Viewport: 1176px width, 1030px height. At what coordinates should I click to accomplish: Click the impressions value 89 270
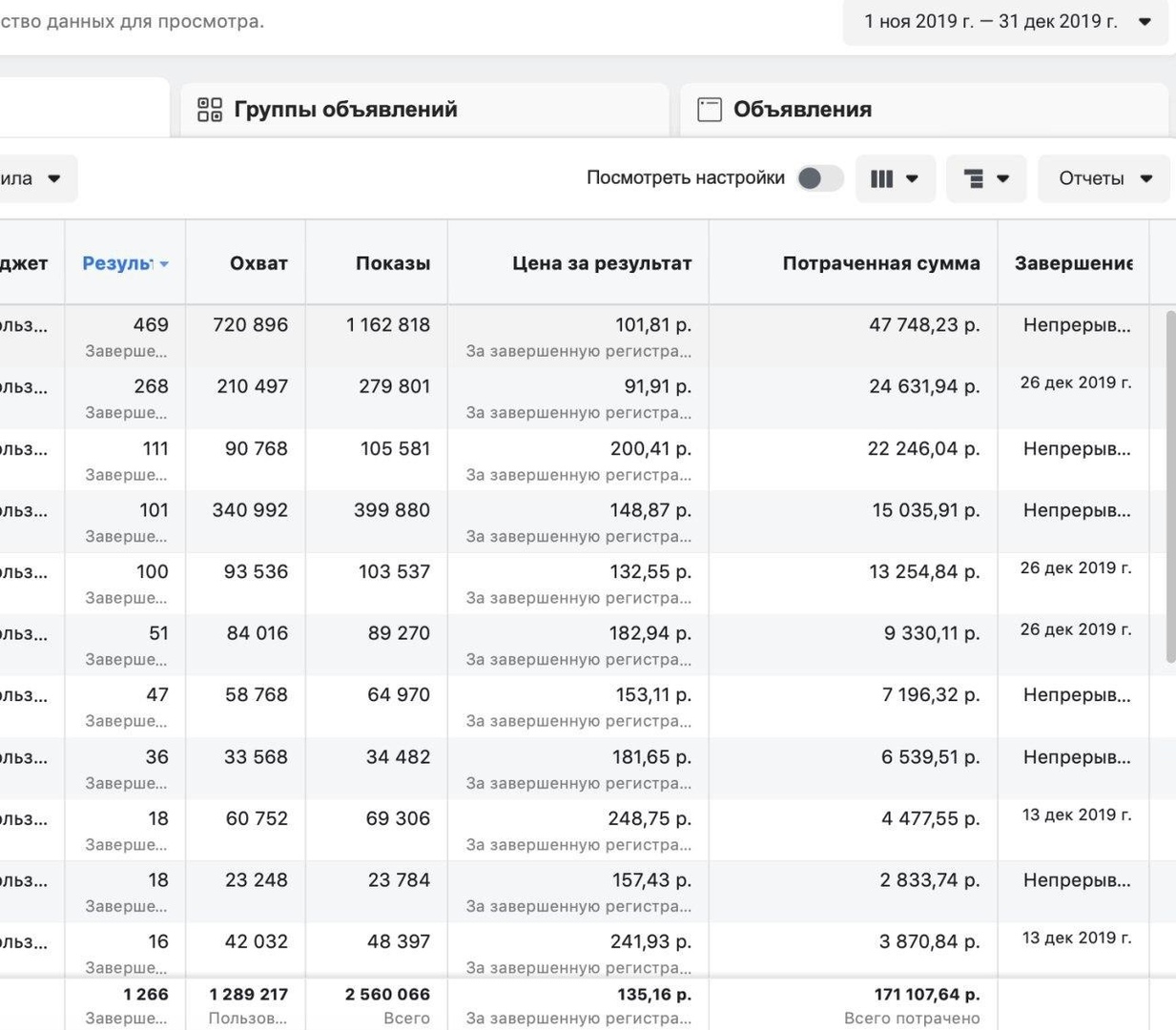click(399, 633)
